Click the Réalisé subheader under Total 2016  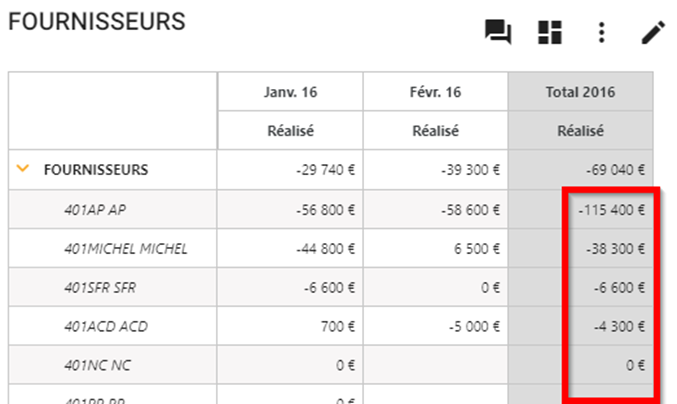pyautogui.click(x=580, y=131)
